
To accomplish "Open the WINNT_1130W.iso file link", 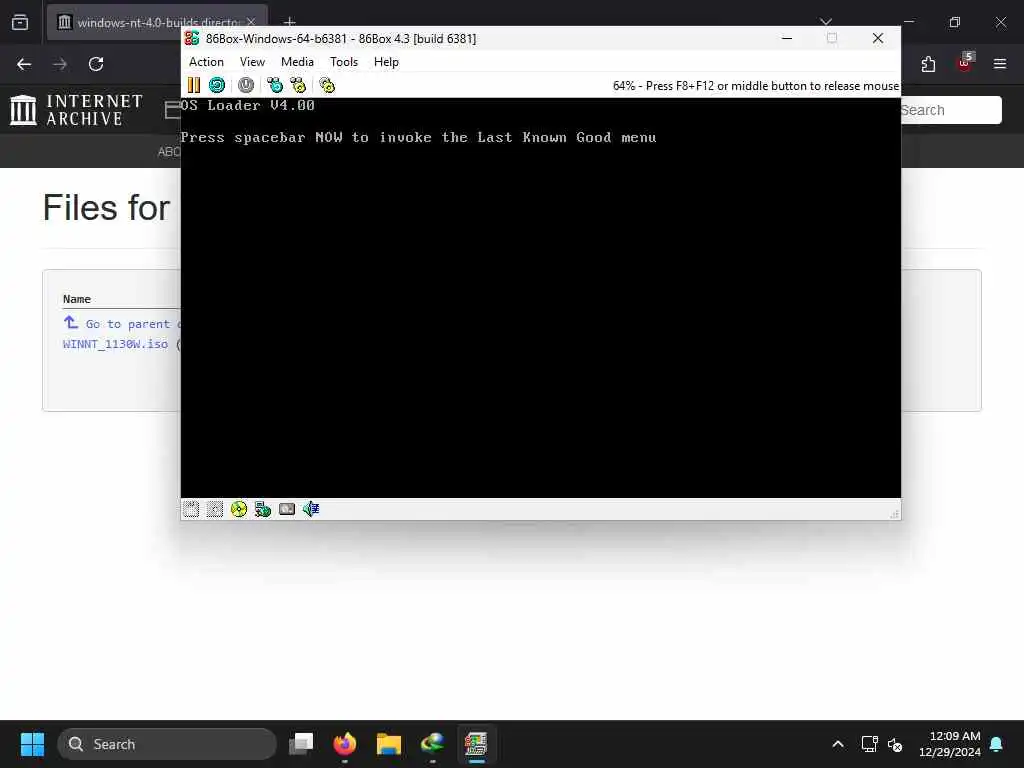I will tap(116, 344).
